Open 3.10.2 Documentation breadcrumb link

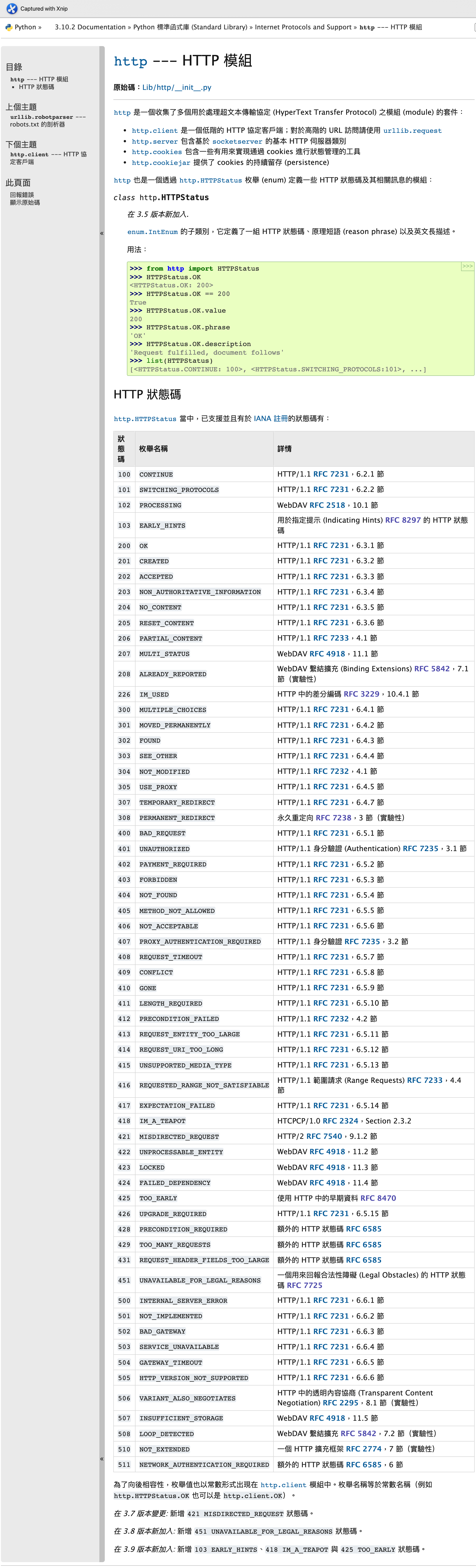[90, 27]
